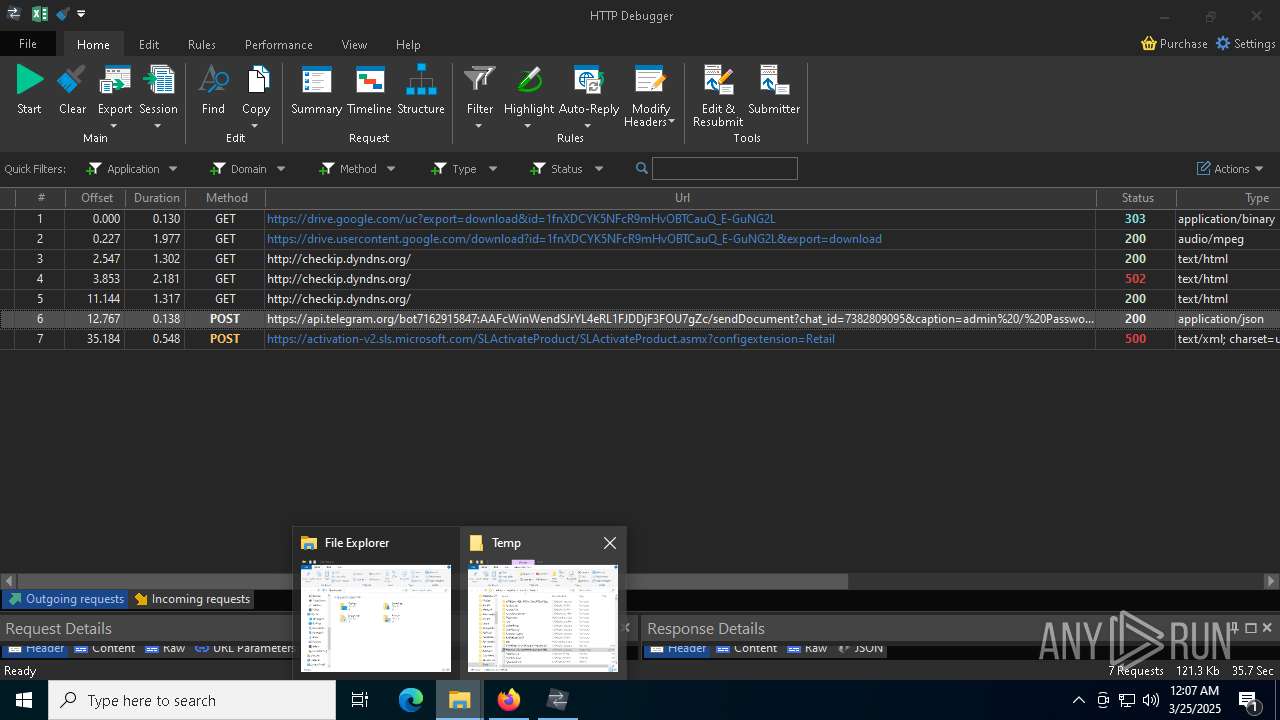Select the api.telegram.org POST request row
1280x720 pixels.
click(x=640, y=319)
